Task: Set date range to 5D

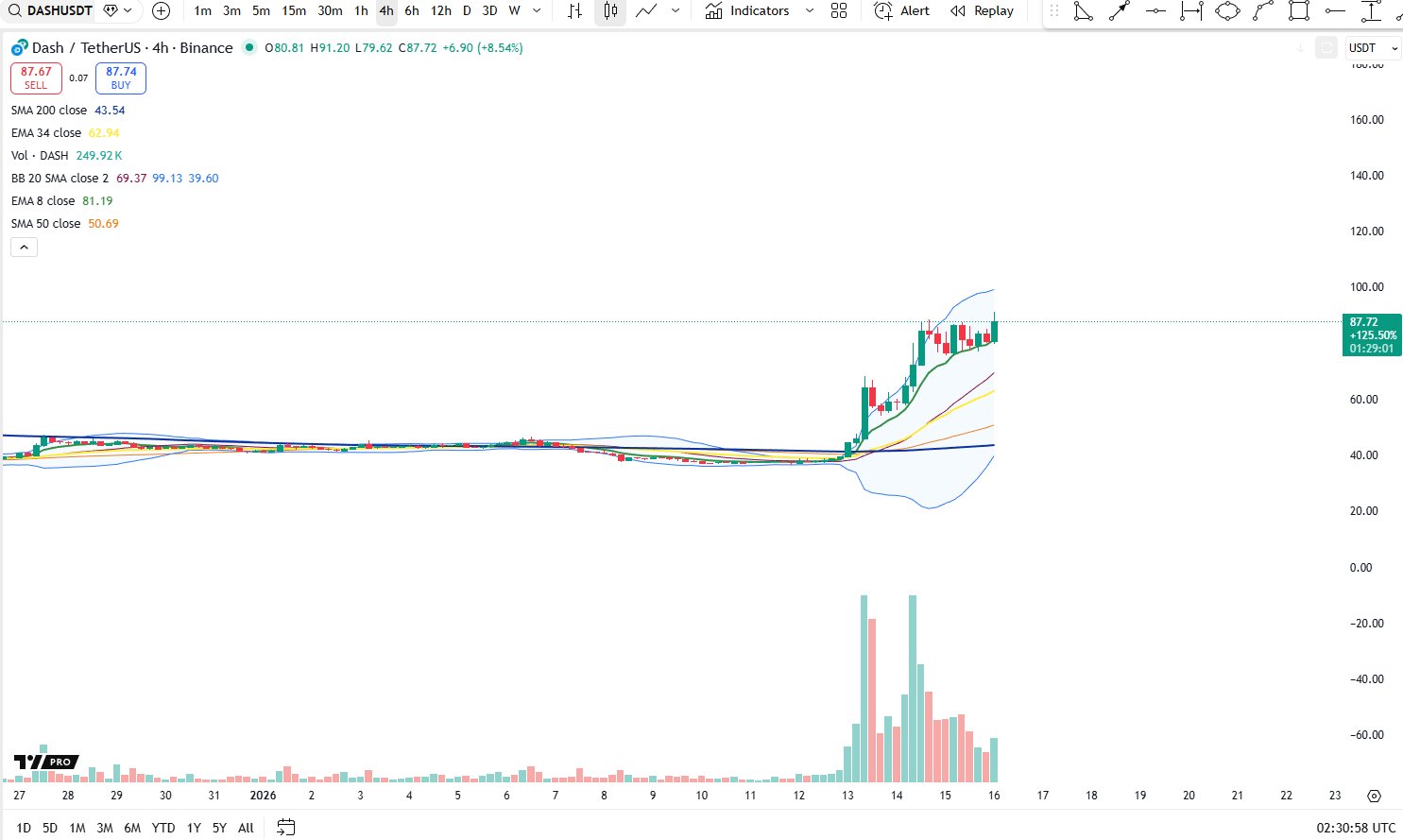Action: pos(50,828)
